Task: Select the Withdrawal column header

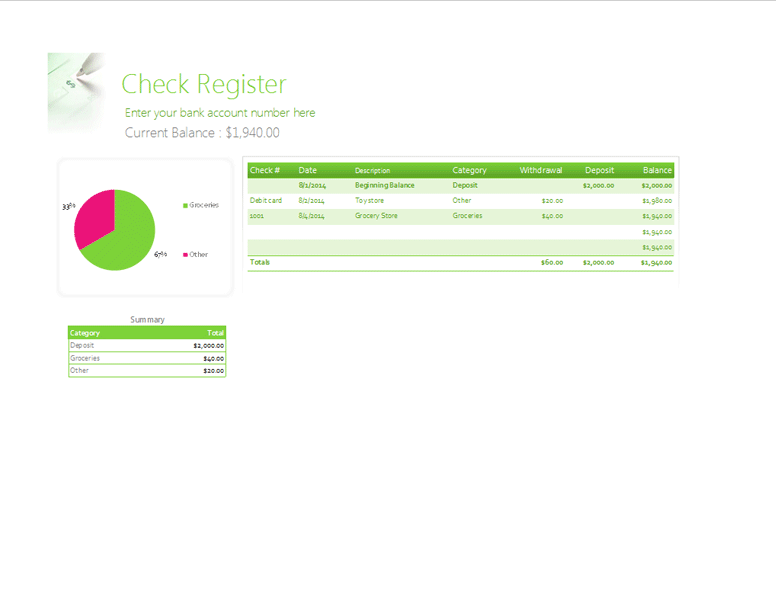Action: [x=541, y=170]
